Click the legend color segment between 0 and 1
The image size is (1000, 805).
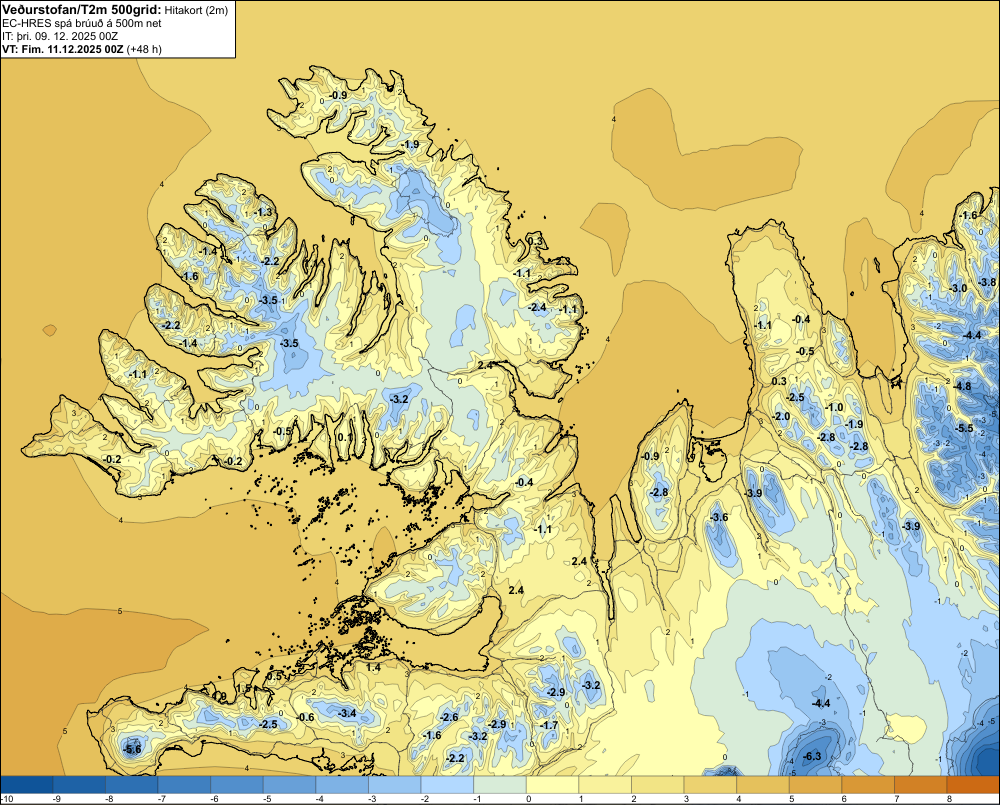click(x=552, y=784)
